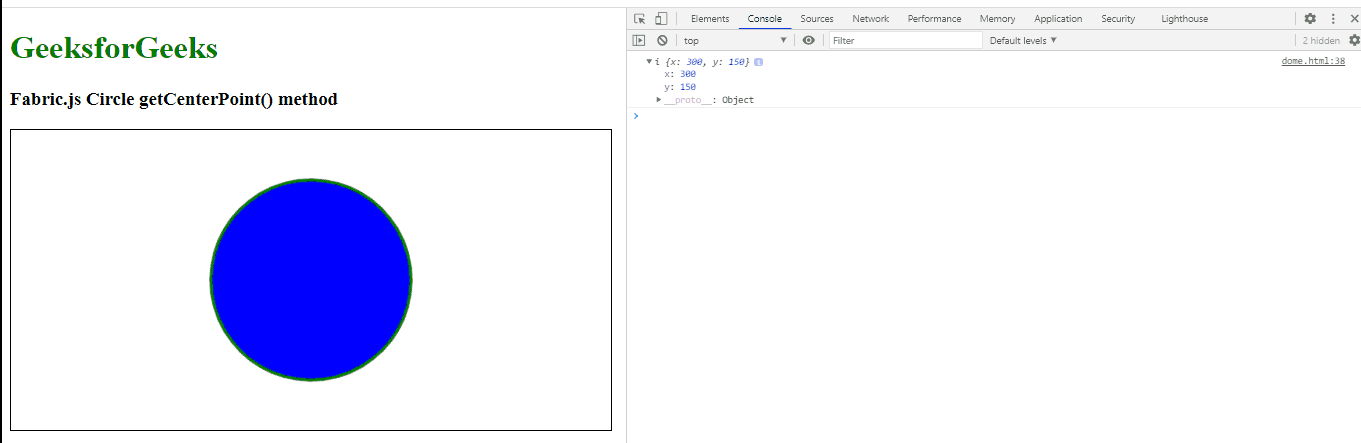Open the dome.html:38 source link
This screenshot has height=443, width=1361.
[1313, 61]
